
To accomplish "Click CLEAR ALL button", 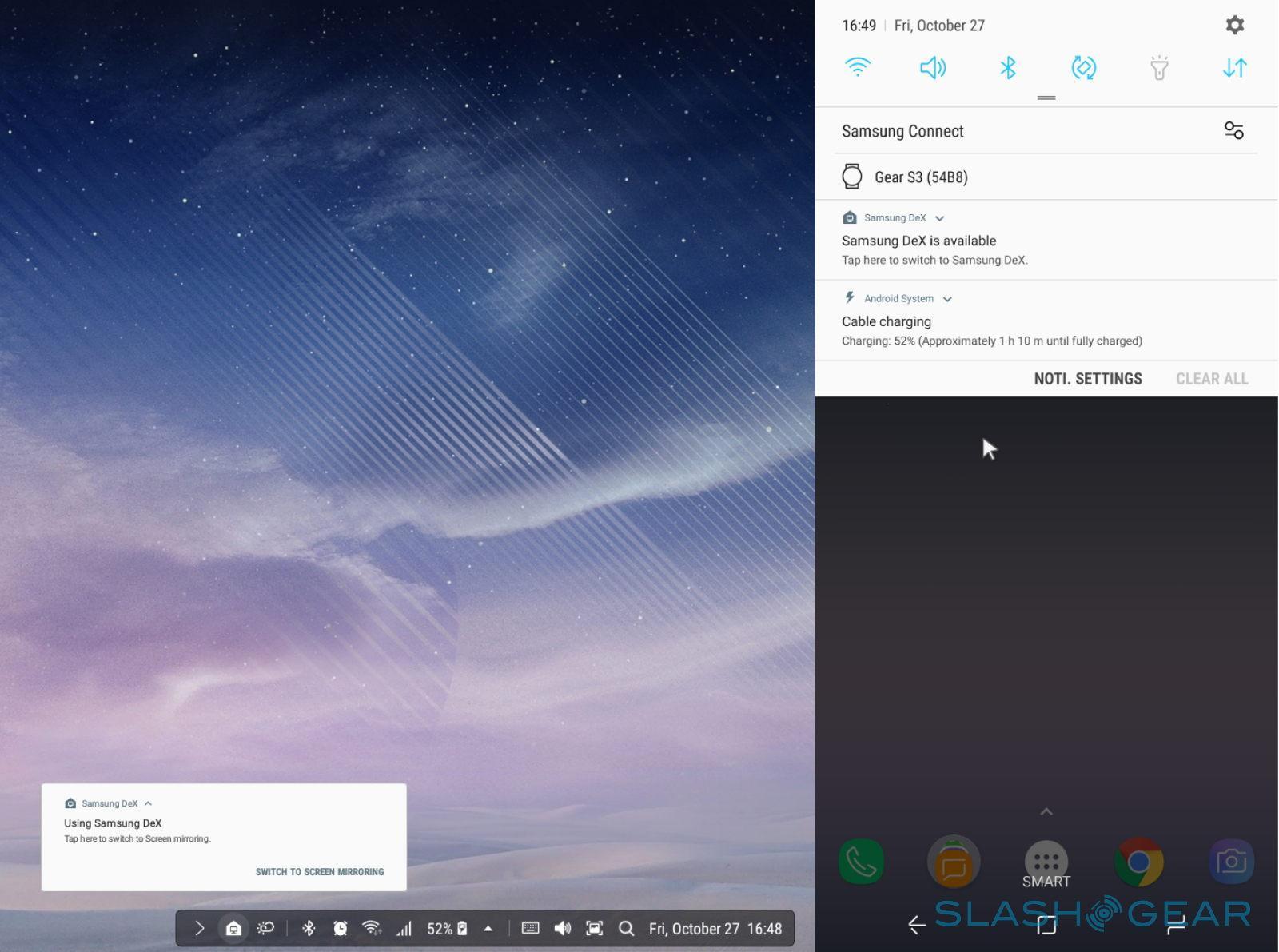I will click(x=1212, y=379).
